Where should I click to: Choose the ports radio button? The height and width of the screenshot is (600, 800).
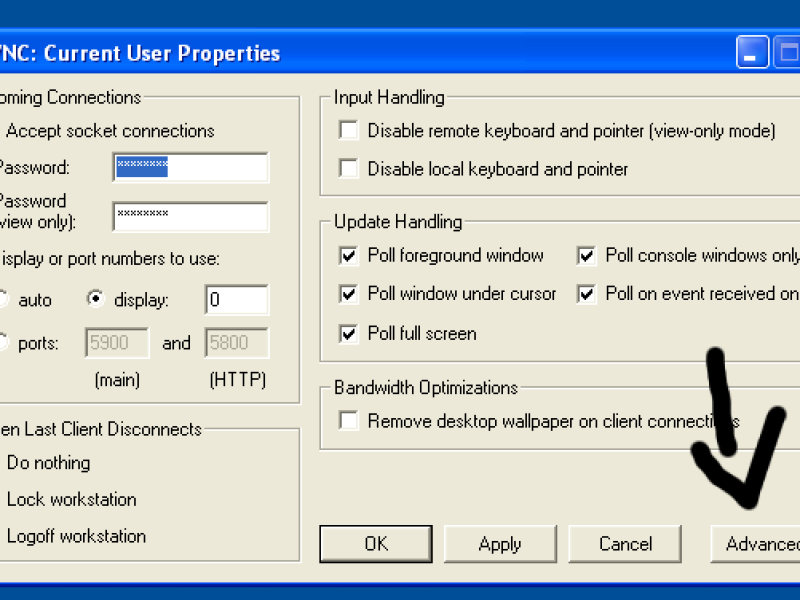3,342
